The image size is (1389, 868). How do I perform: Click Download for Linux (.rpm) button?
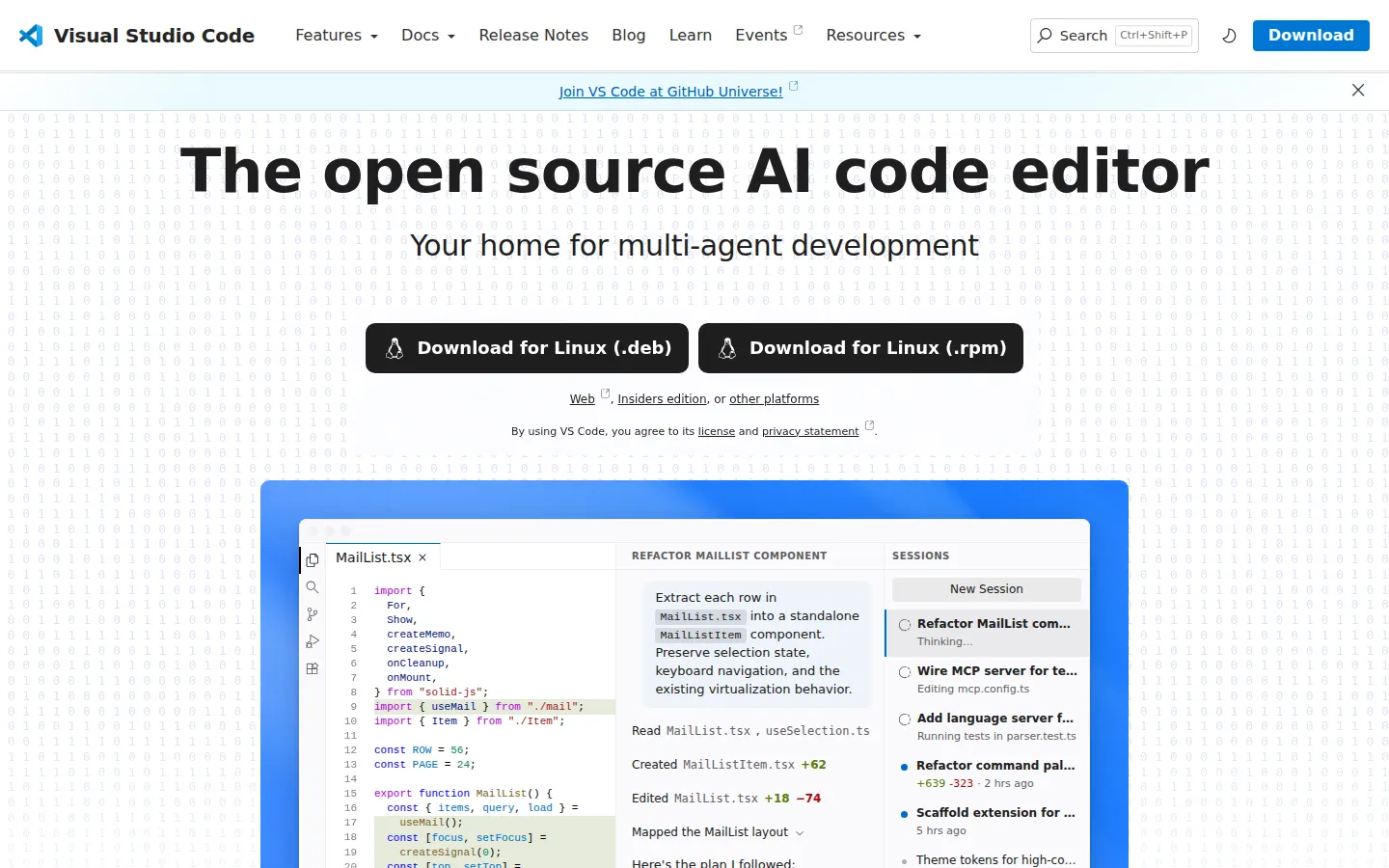860,348
